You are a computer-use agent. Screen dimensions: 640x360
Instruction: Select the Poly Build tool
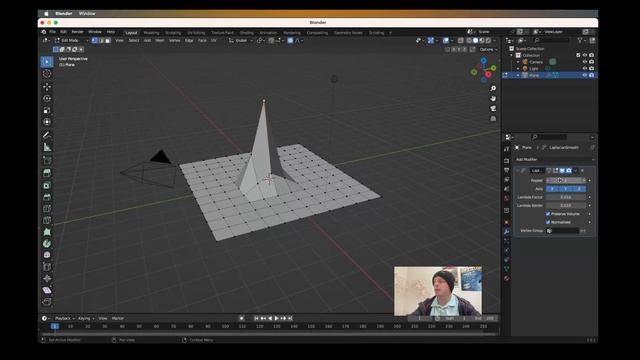coord(47,232)
